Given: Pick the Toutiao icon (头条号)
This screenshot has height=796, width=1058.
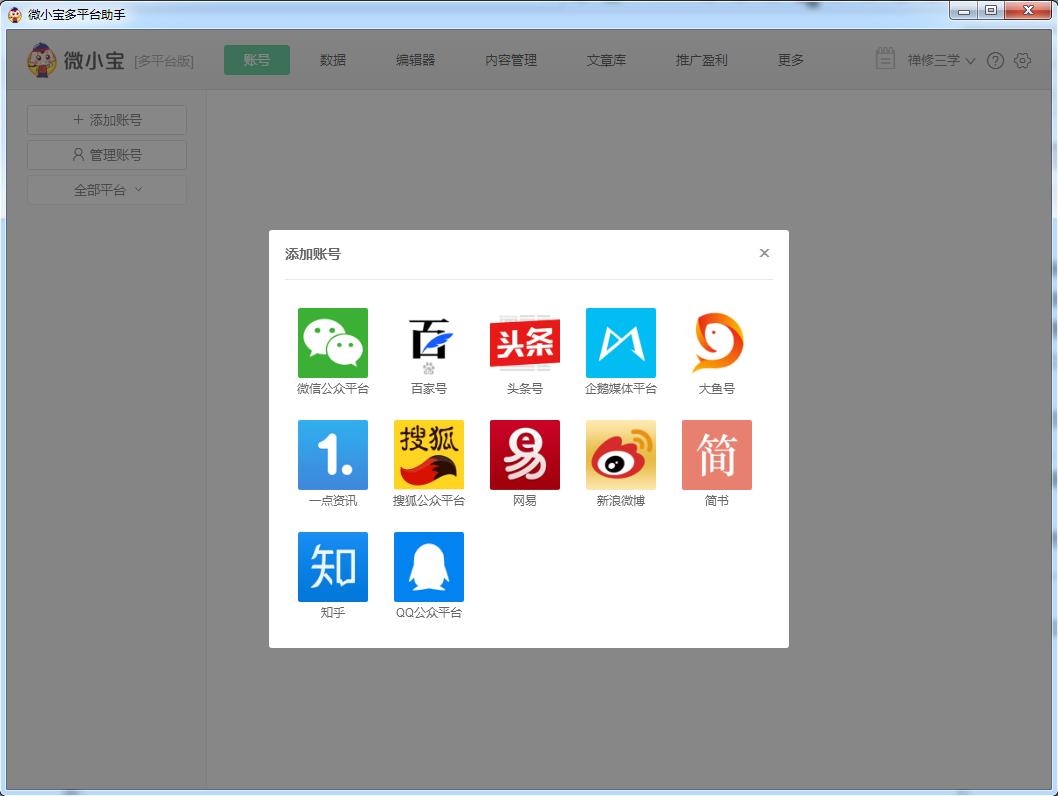Looking at the screenshot, I should [x=524, y=343].
